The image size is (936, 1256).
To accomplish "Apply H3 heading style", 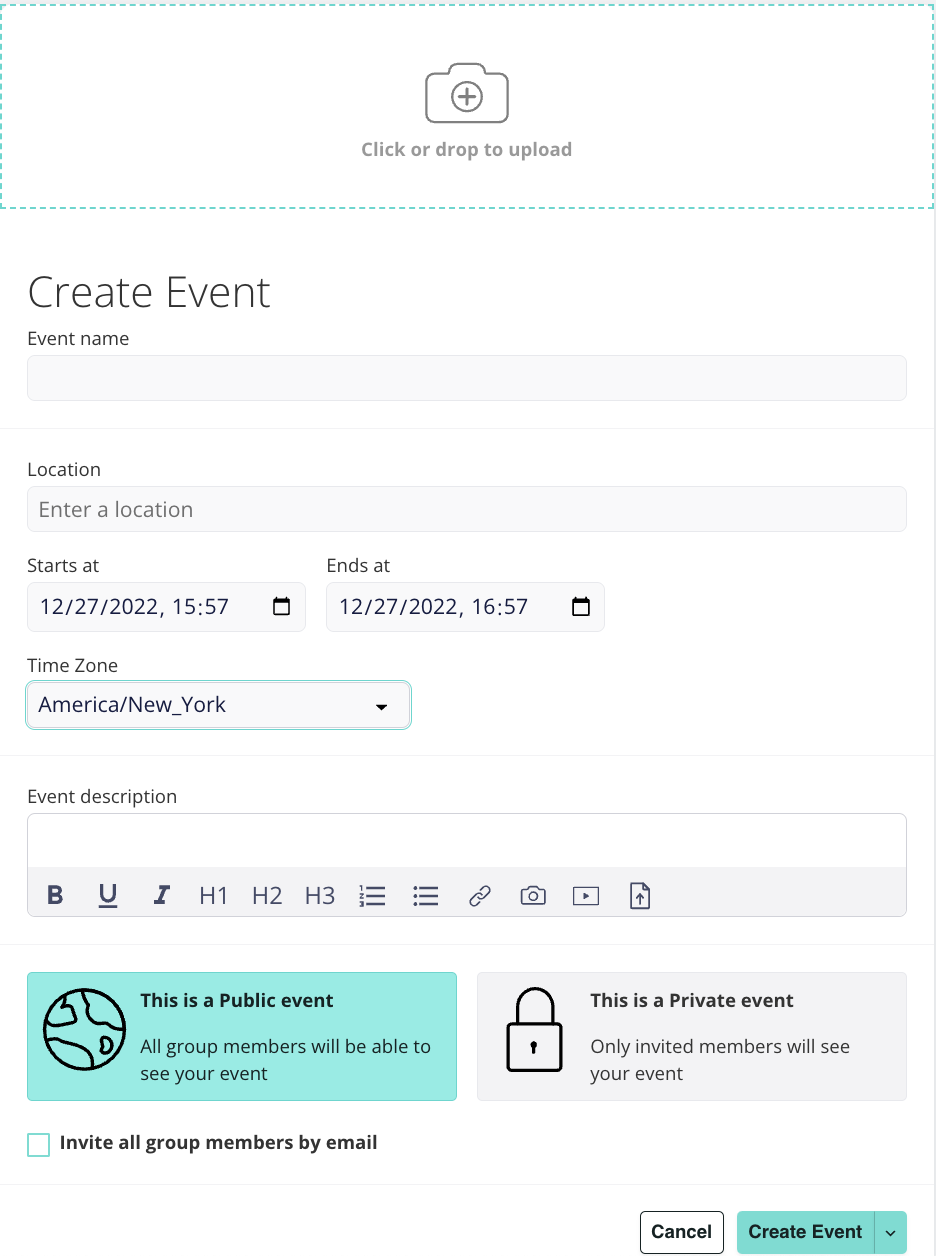I will 320,895.
